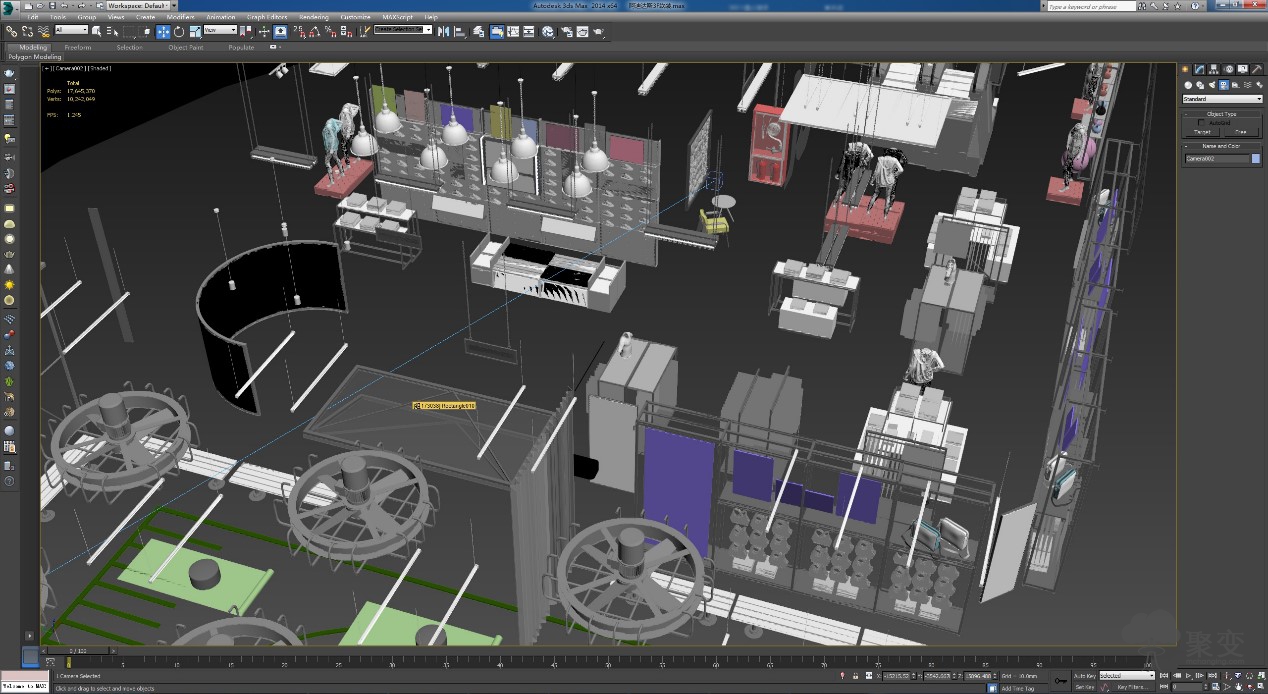Open Render Setup from the toolbar
The image size is (1268, 694).
tap(567, 31)
